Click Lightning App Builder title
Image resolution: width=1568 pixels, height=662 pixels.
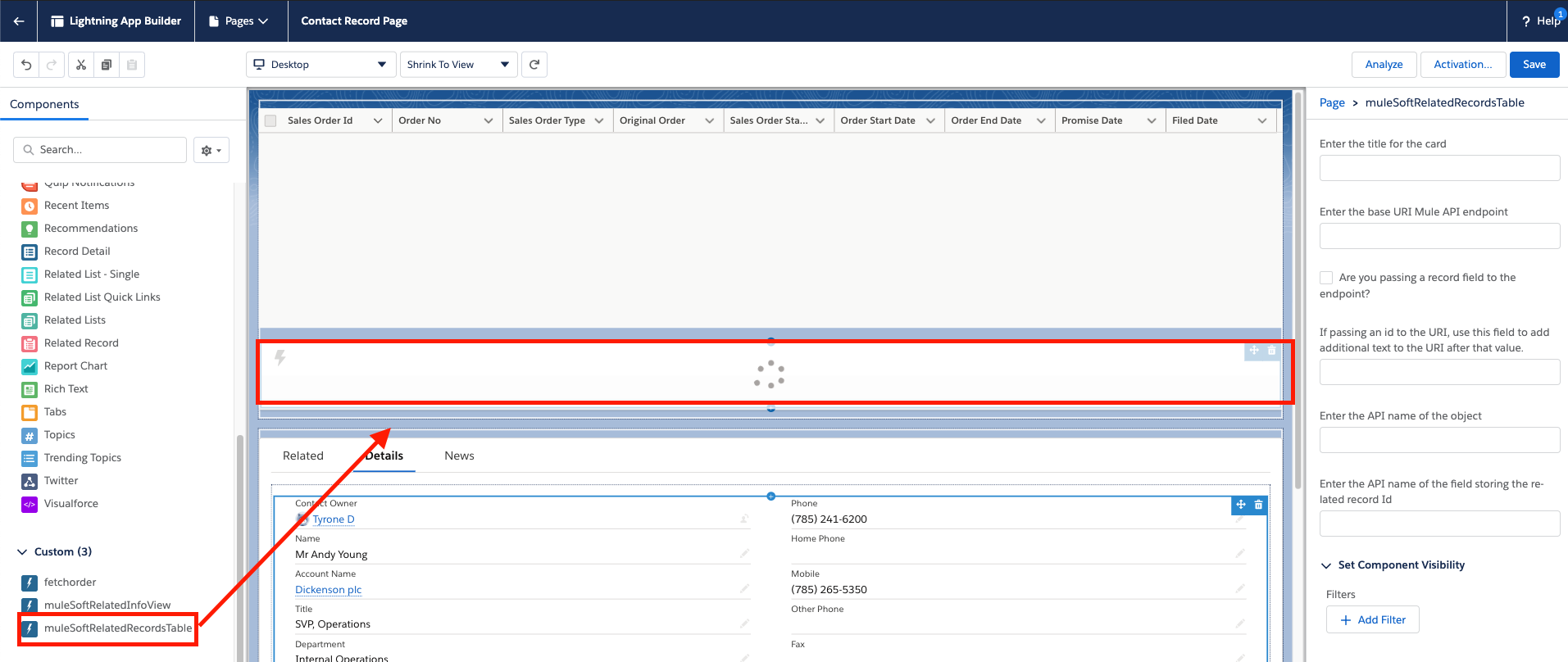click(x=125, y=21)
